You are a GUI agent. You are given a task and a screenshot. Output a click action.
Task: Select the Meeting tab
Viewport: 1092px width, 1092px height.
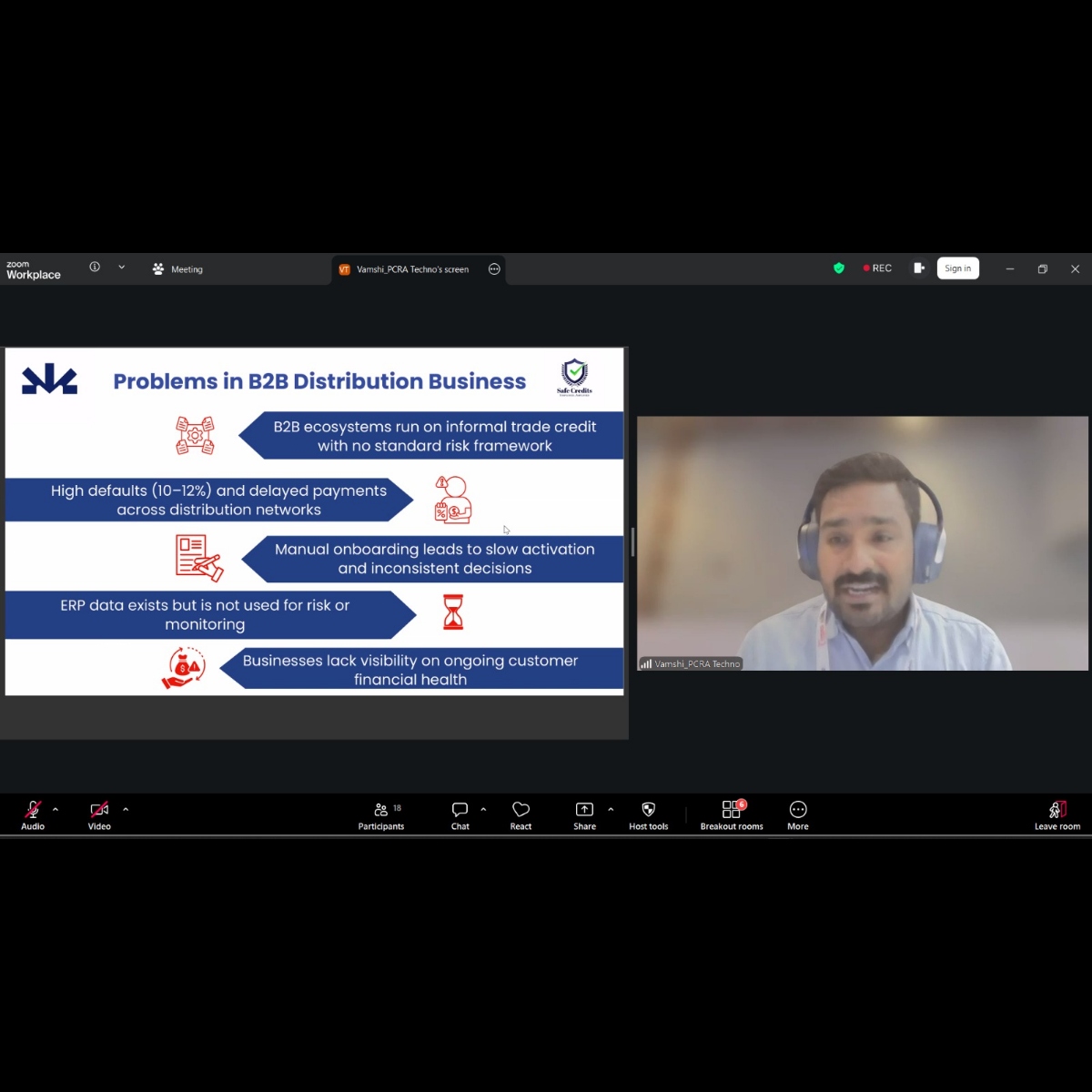[178, 269]
